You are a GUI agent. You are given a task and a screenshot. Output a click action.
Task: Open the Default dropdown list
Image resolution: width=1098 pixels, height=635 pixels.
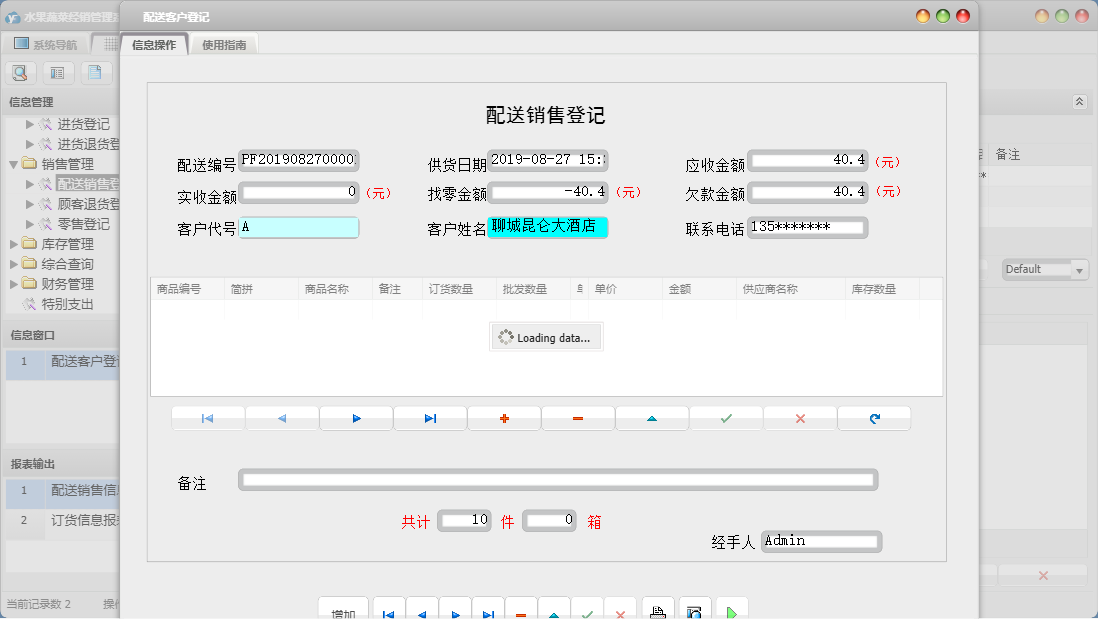coord(1079,270)
